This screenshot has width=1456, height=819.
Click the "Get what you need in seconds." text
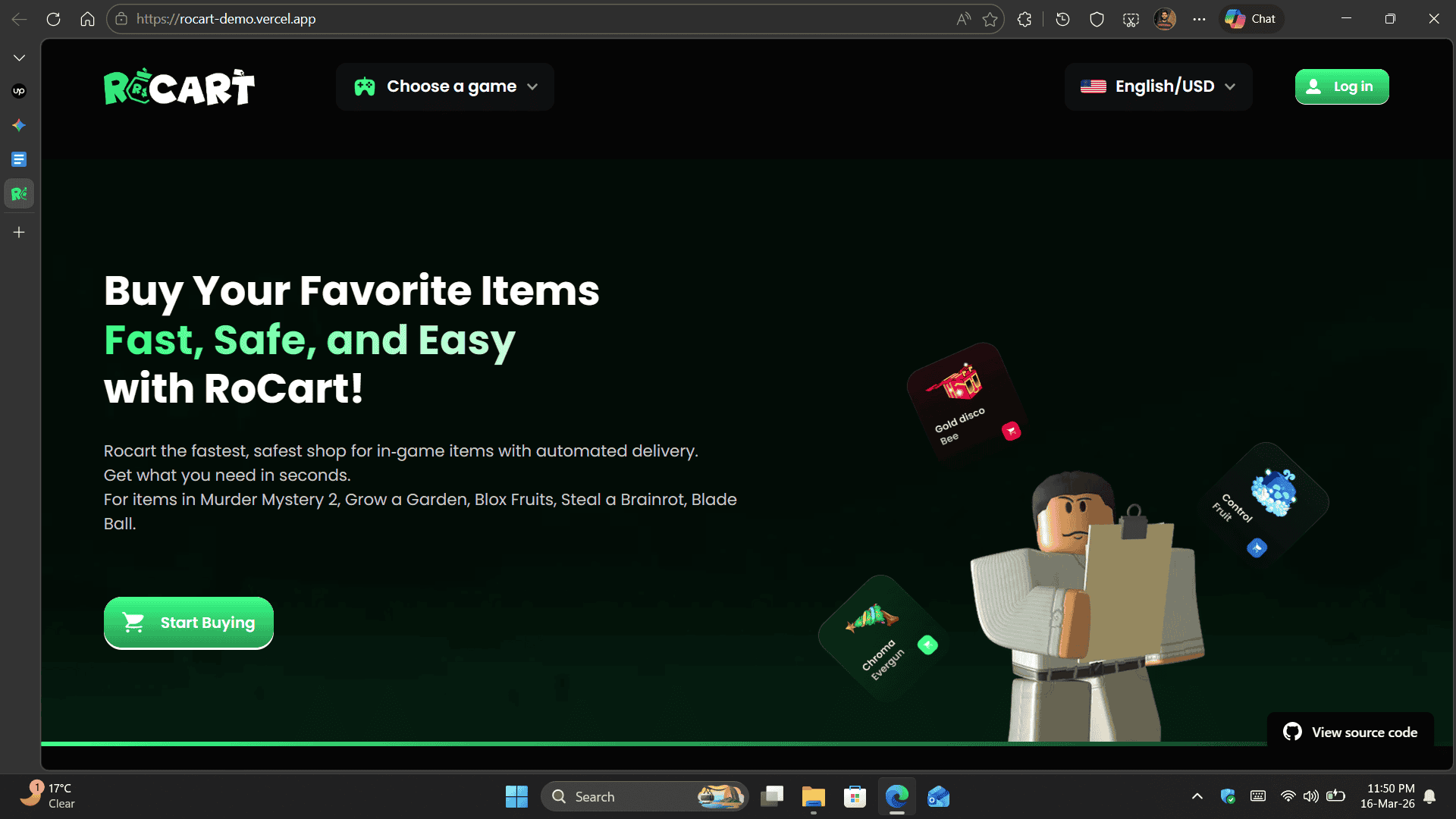(227, 475)
